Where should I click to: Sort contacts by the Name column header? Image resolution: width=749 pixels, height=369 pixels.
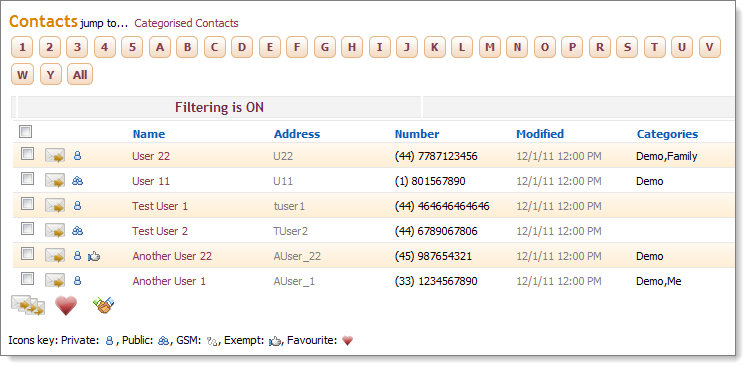pos(149,134)
